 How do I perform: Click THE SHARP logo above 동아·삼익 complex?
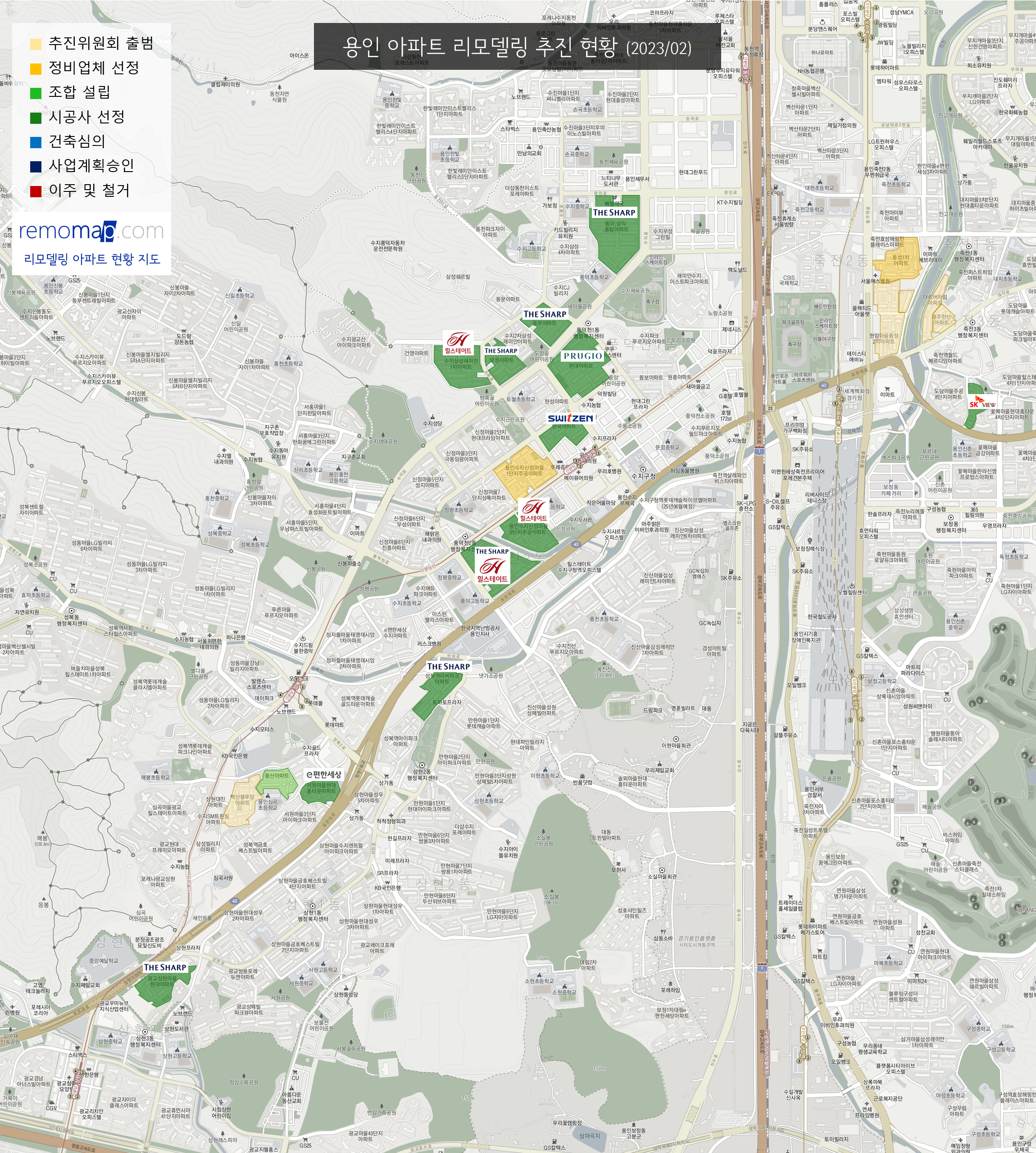(613, 212)
